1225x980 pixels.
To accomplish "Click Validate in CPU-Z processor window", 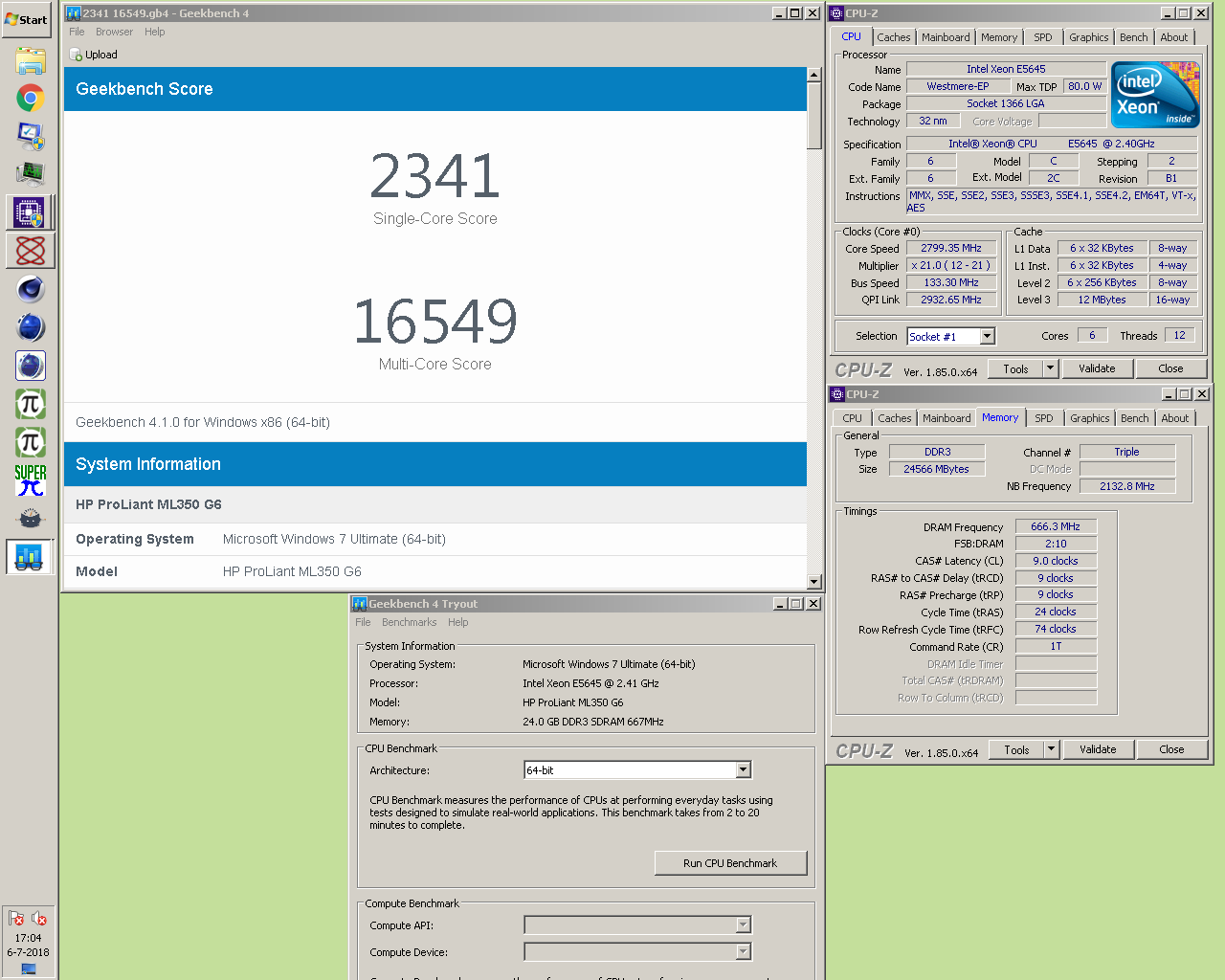I will 1097,368.
